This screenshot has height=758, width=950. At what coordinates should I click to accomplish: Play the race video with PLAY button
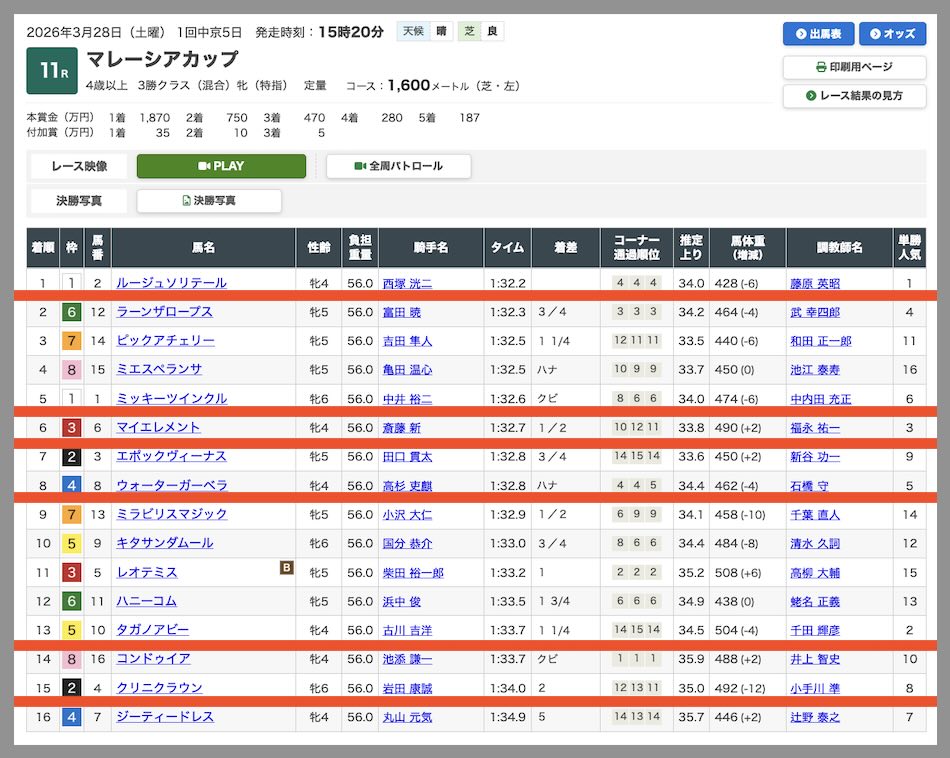point(221,166)
